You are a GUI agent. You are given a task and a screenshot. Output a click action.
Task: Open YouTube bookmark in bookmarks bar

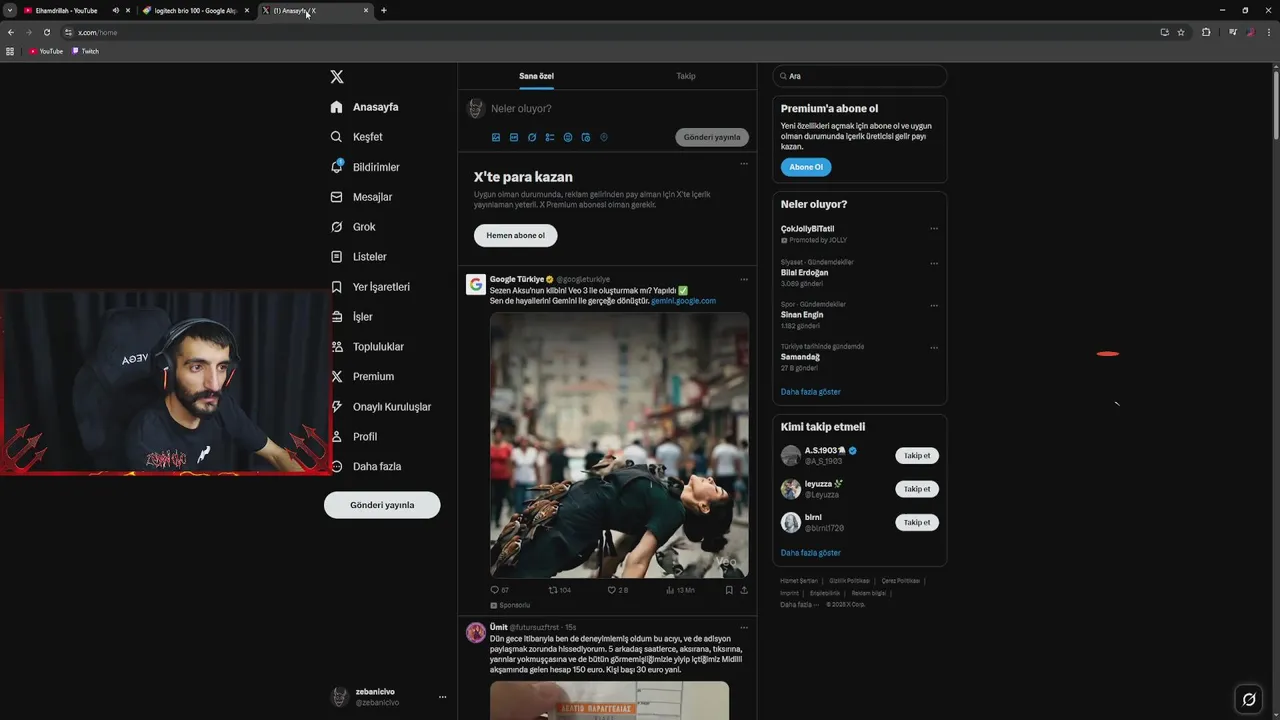tap(46, 51)
